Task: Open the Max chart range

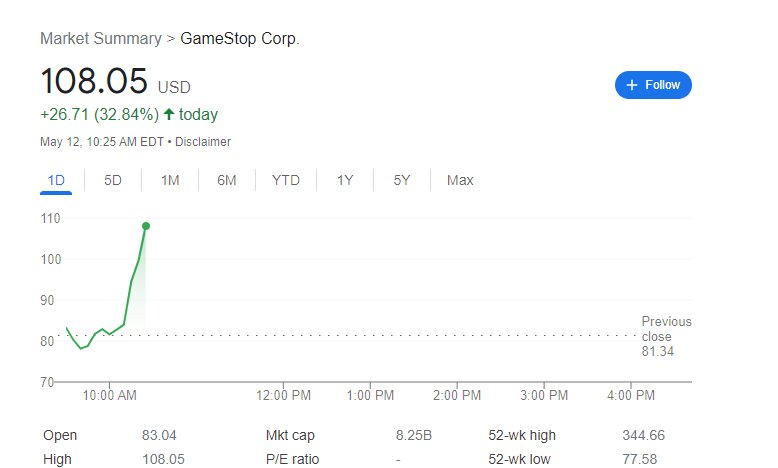Action: coord(460,180)
